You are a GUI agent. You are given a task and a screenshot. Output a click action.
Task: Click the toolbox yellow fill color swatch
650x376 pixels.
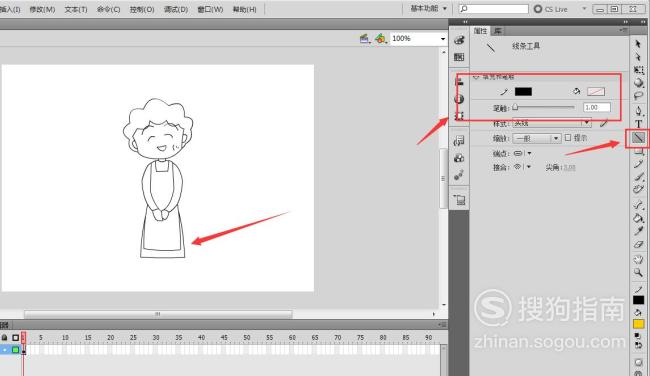click(638, 324)
